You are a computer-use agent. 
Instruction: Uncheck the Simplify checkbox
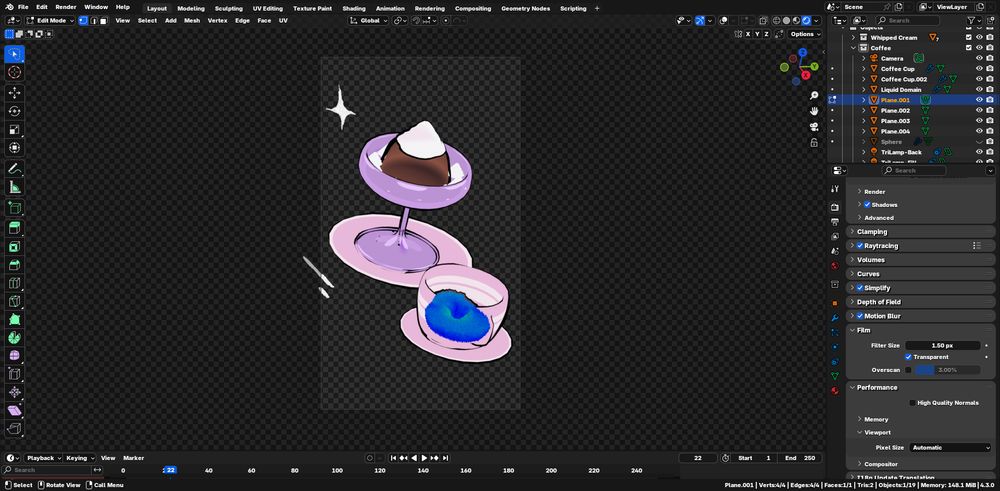pyautogui.click(x=860, y=288)
